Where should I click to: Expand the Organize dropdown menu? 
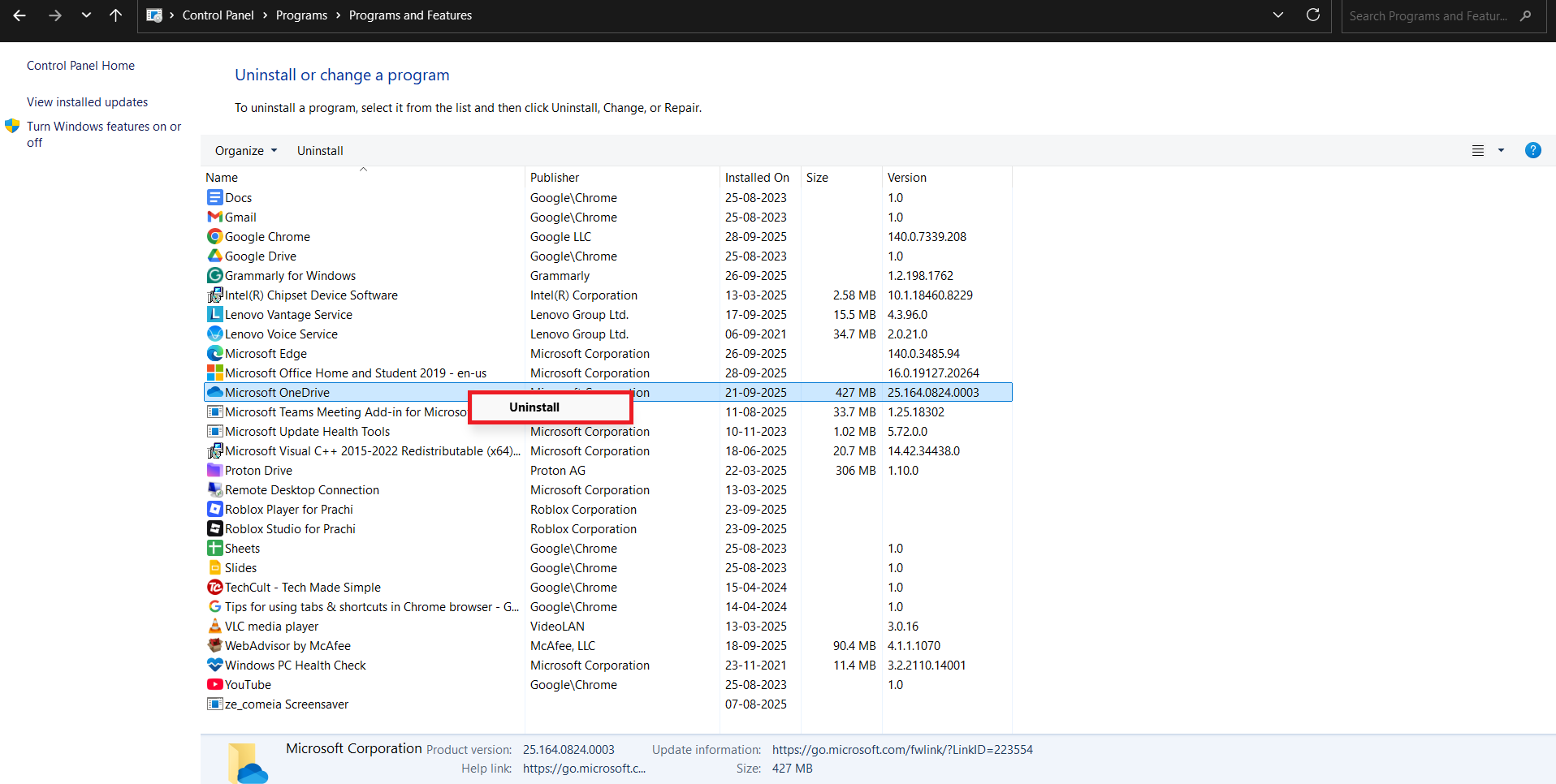click(x=245, y=150)
